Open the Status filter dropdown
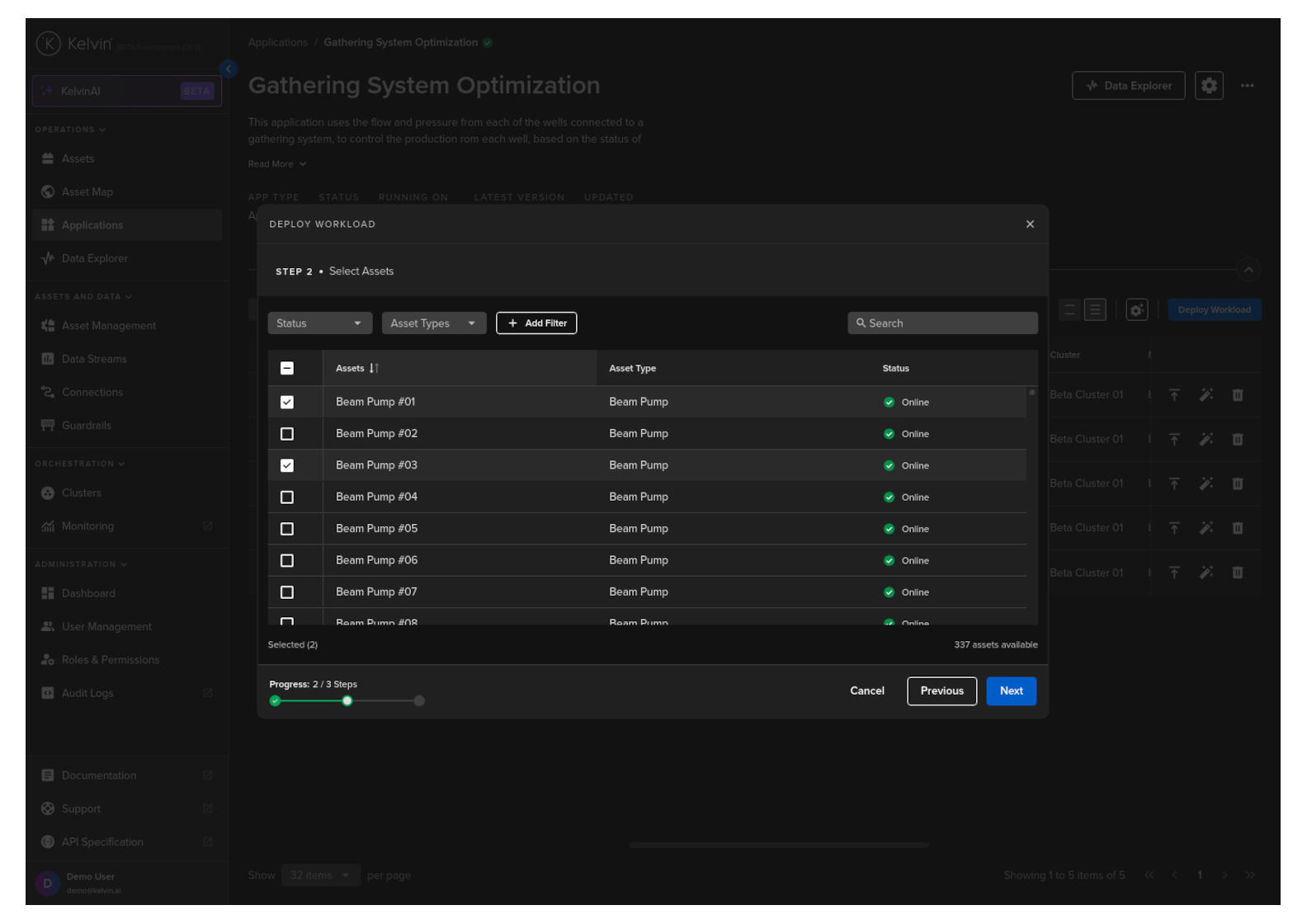 (319, 323)
